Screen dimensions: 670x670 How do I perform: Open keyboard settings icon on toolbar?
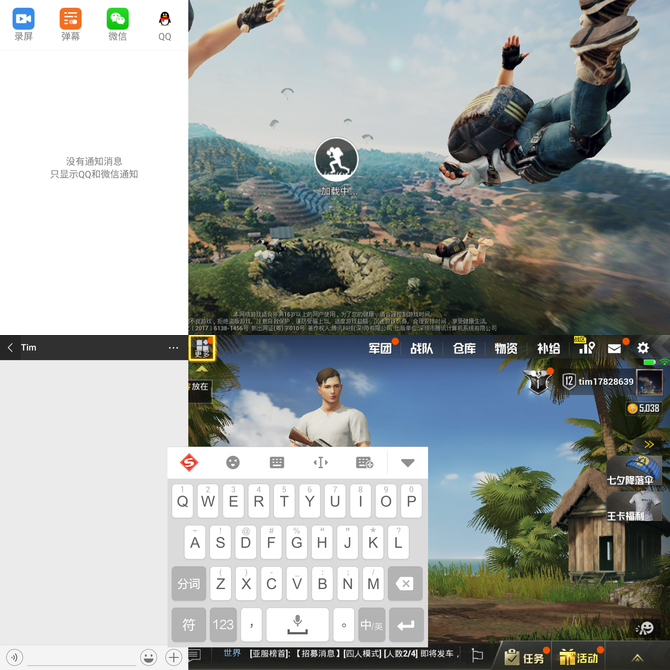point(364,462)
